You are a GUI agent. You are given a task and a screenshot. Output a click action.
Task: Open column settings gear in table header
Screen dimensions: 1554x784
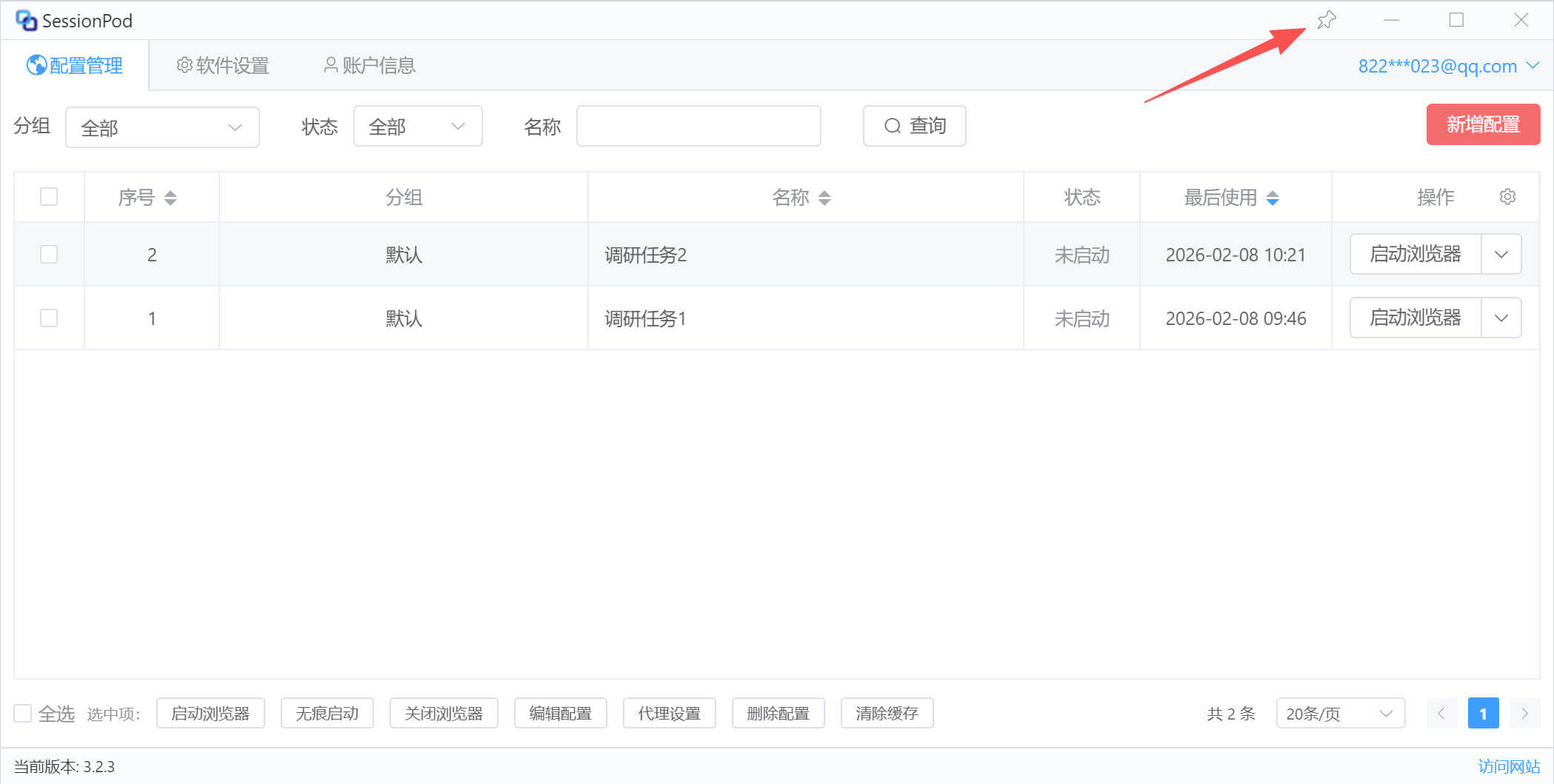pos(1507,197)
